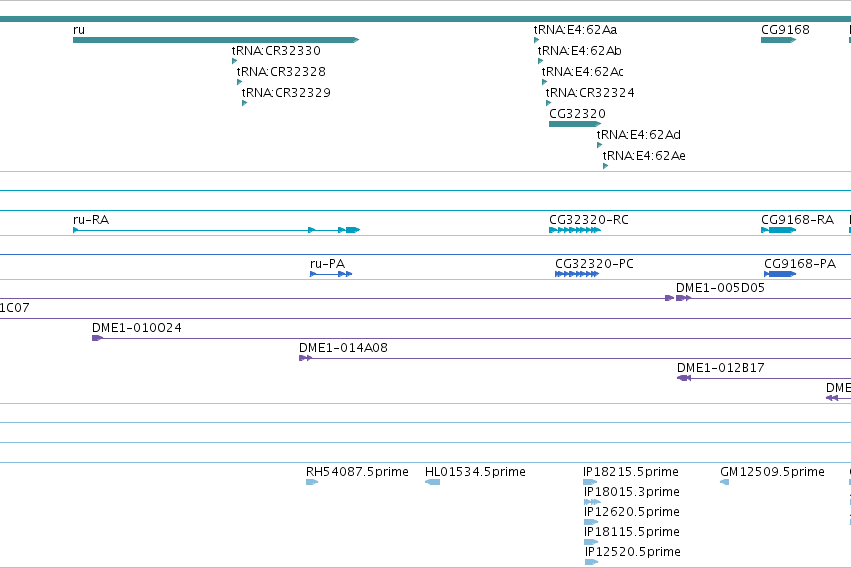Image resolution: width=851 pixels, height=568 pixels.
Task: Click the tRNA:CR32328 arrow glyph
Action: click(239, 82)
